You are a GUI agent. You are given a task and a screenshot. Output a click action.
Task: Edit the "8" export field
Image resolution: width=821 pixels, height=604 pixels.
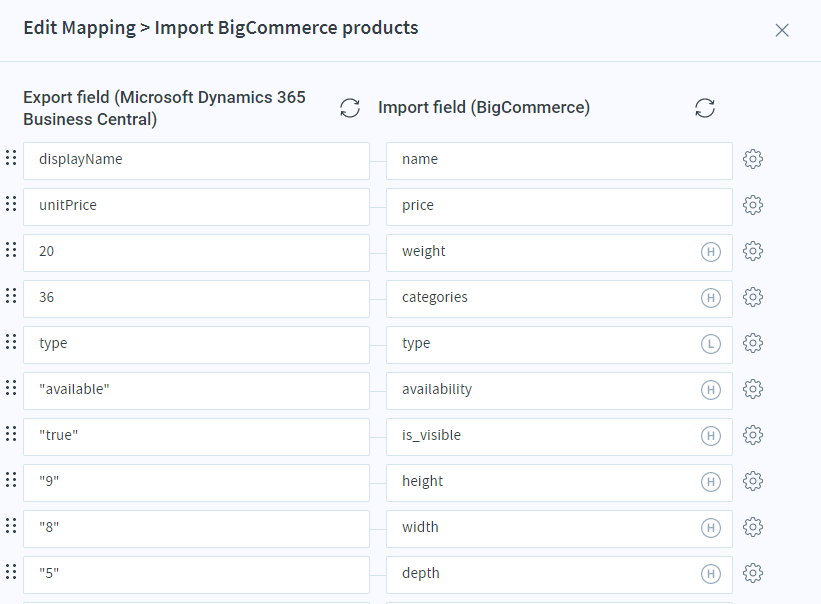196,529
